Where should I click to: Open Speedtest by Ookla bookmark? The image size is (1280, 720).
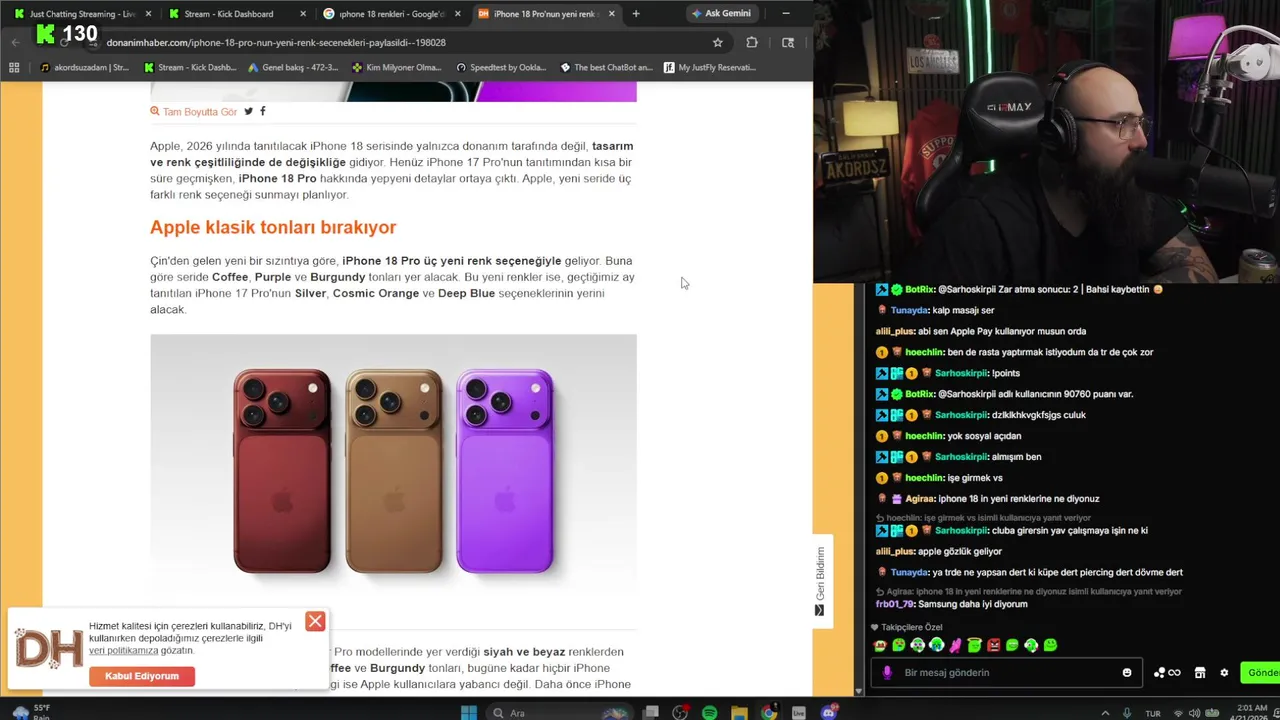pos(501,68)
